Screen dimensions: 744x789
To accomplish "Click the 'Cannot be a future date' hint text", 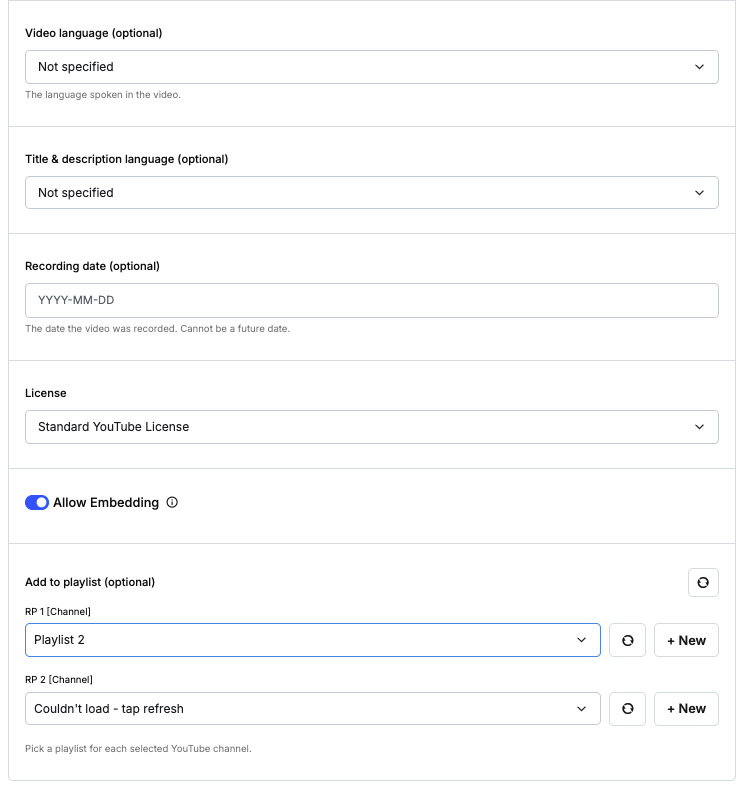I will pyautogui.click(x=235, y=329).
